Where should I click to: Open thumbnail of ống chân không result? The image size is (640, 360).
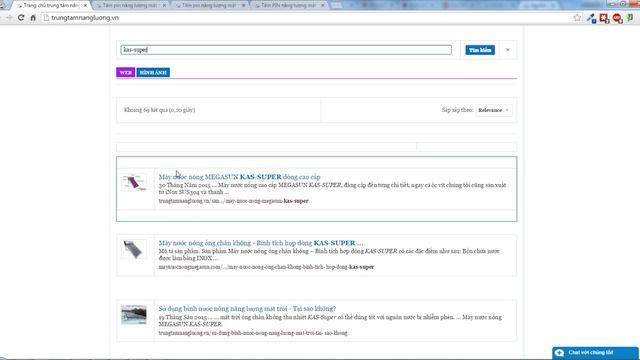(x=133, y=249)
